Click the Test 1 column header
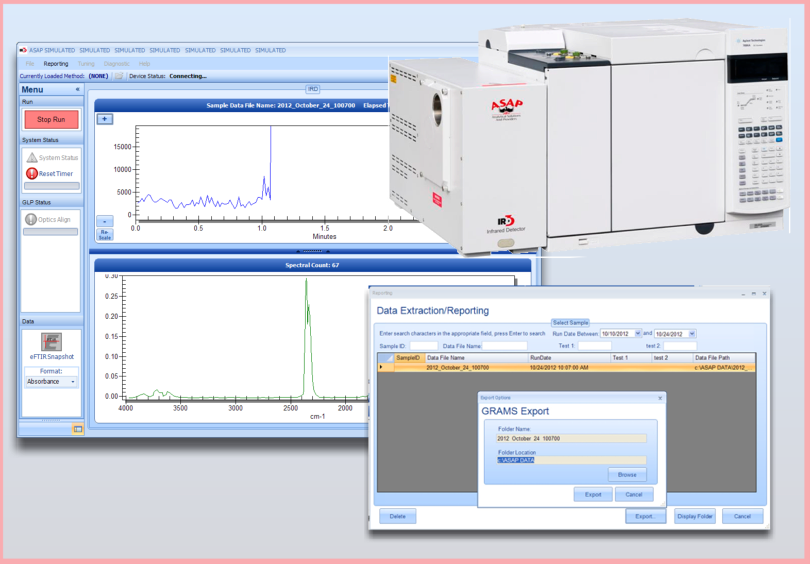This screenshot has height=564, width=810. coord(631,357)
